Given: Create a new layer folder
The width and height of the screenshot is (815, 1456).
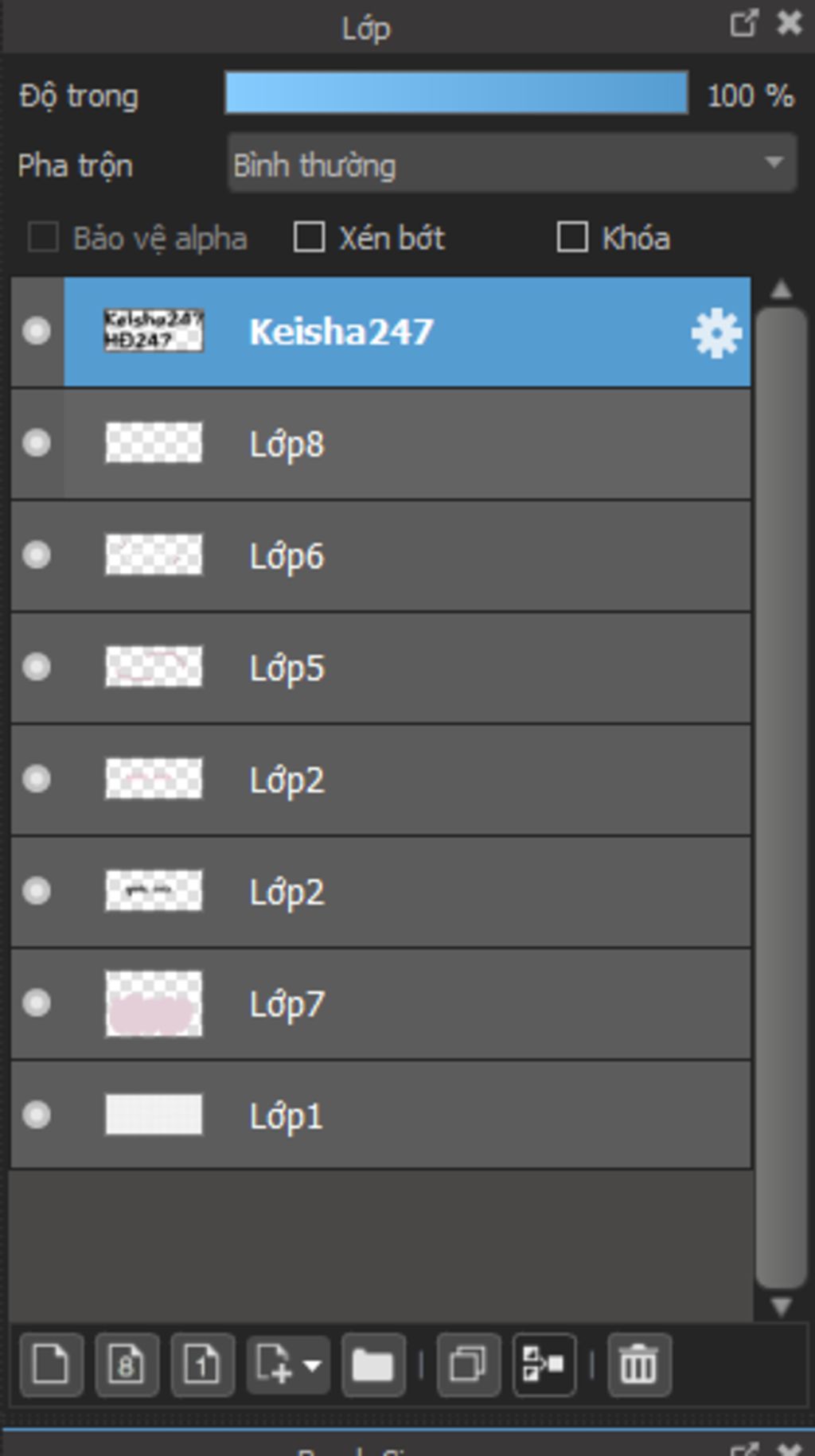Looking at the screenshot, I should (372, 1365).
